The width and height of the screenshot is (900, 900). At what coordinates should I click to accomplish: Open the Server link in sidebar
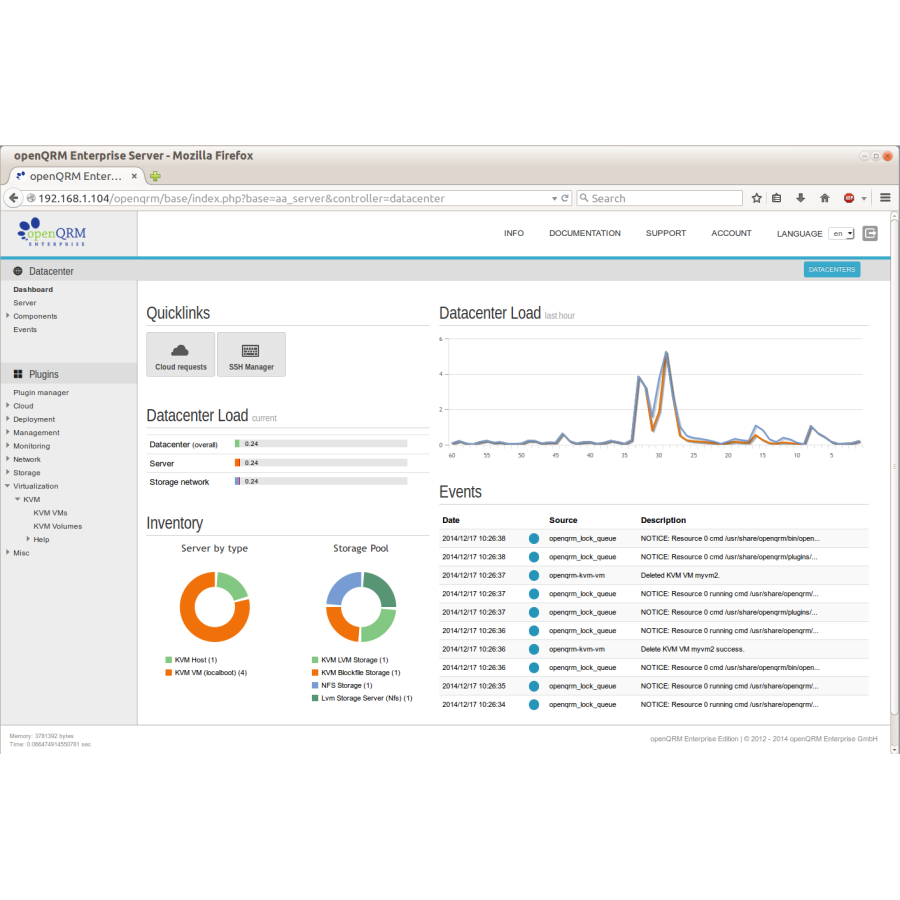pyautogui.click(x=25, y=302)
